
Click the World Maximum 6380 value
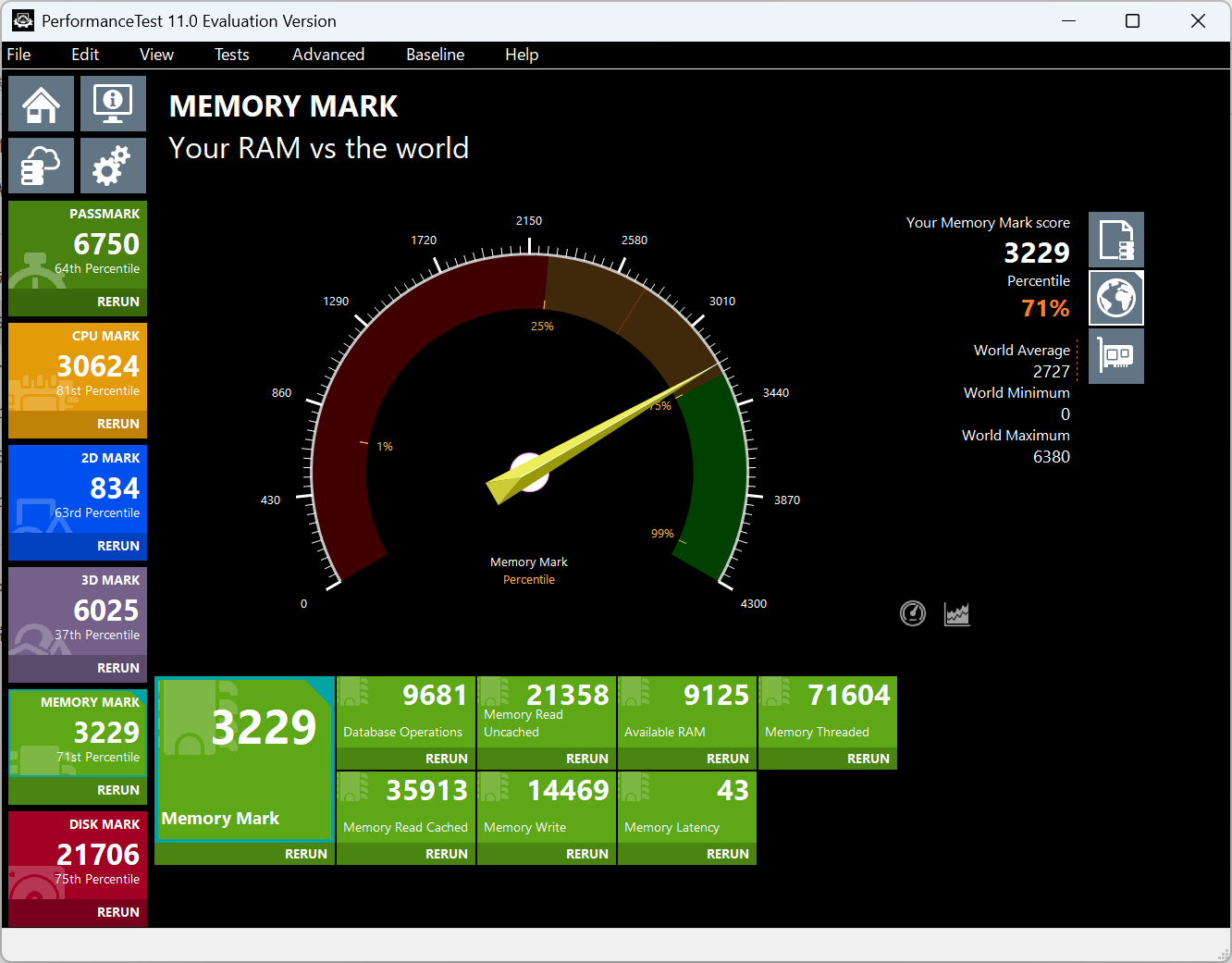coord(1052,457)
